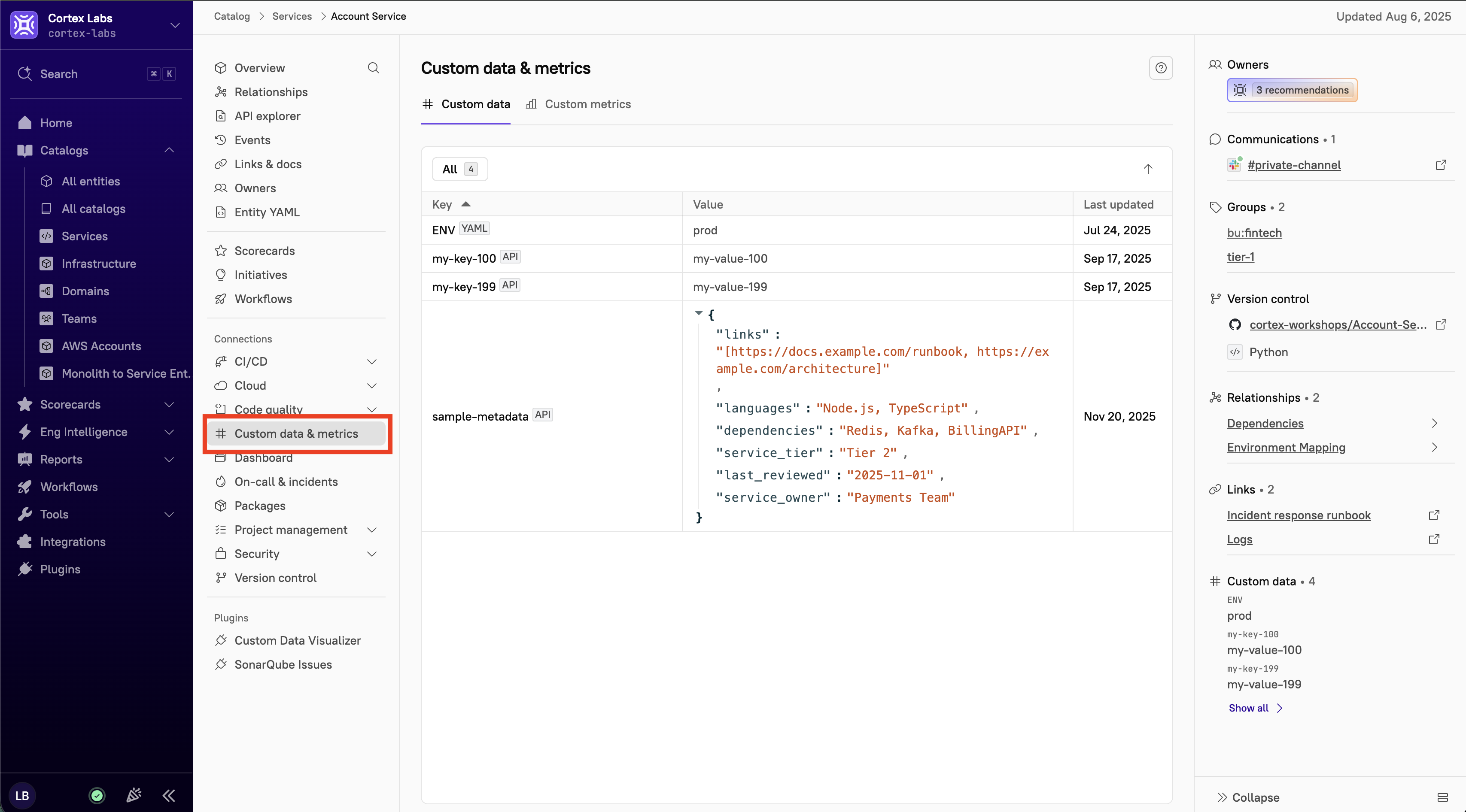Expand the CI/CD connections dropdown
Screen dimensions: 1466x812
(x=372, y=362)
